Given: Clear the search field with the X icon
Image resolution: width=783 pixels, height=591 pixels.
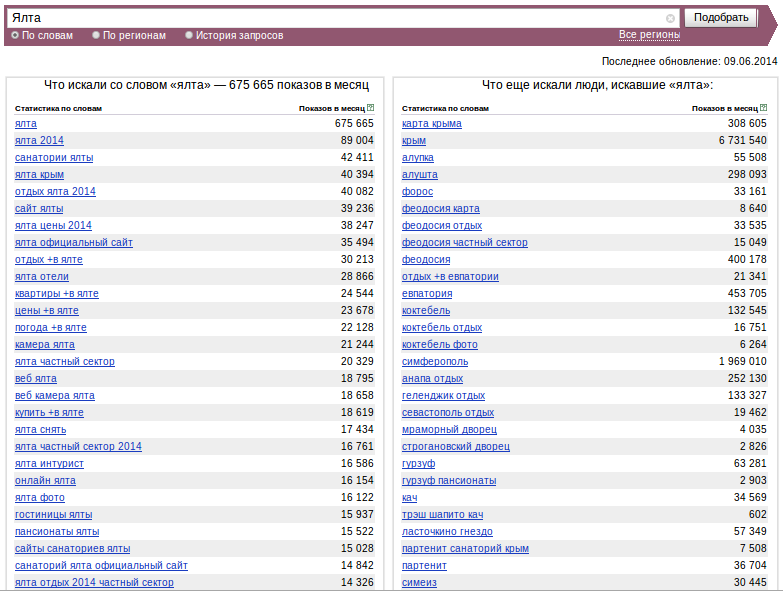Looking at the screenshot, I should [670, 18].
